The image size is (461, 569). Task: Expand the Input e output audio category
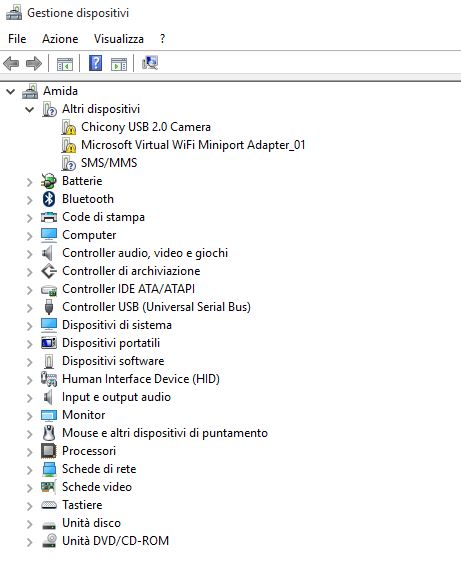click(30, 398)
